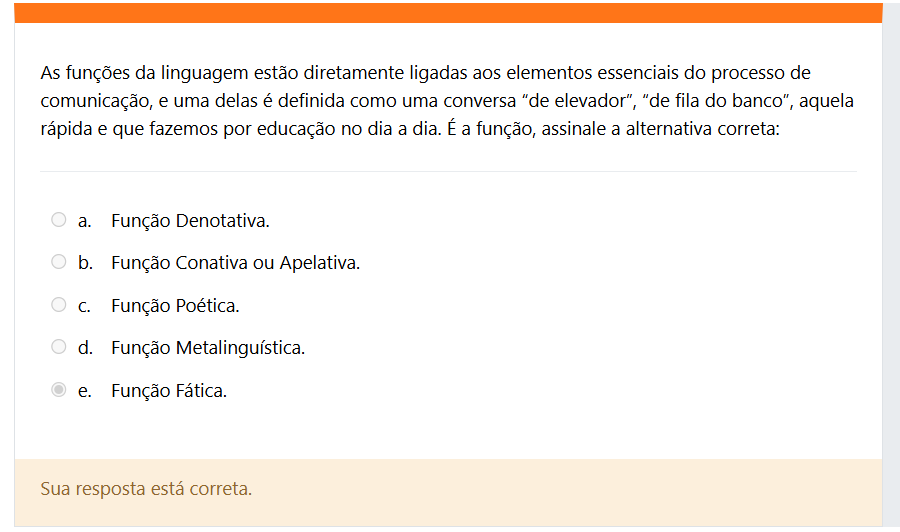Click the letter 'e.' option marker
Viewport: 900px width, 532px height.
(x=84, y=391)
